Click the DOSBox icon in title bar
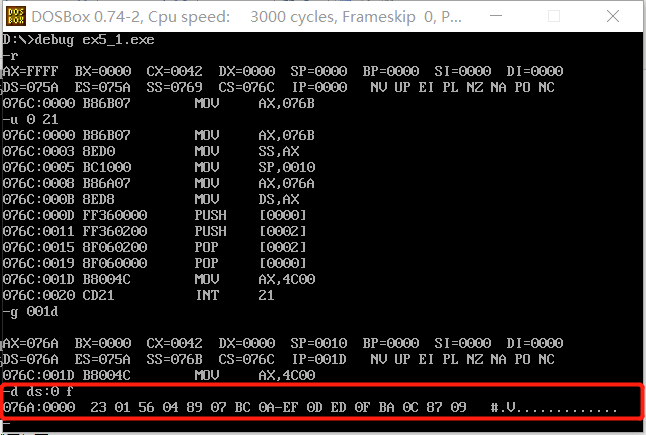Screen dimensions: 646x435 16,16
